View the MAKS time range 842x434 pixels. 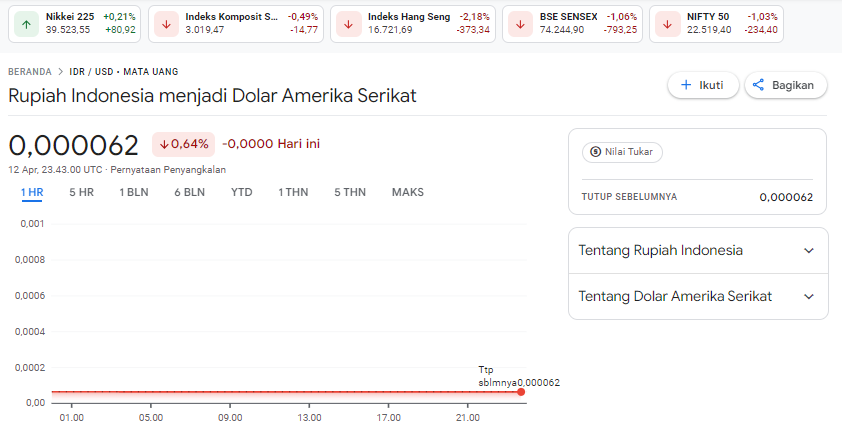pos(408,192)
